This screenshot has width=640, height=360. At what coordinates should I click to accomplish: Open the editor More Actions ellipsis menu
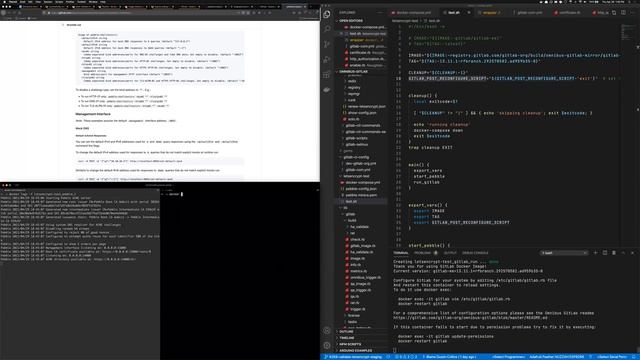tap(633, 13)
